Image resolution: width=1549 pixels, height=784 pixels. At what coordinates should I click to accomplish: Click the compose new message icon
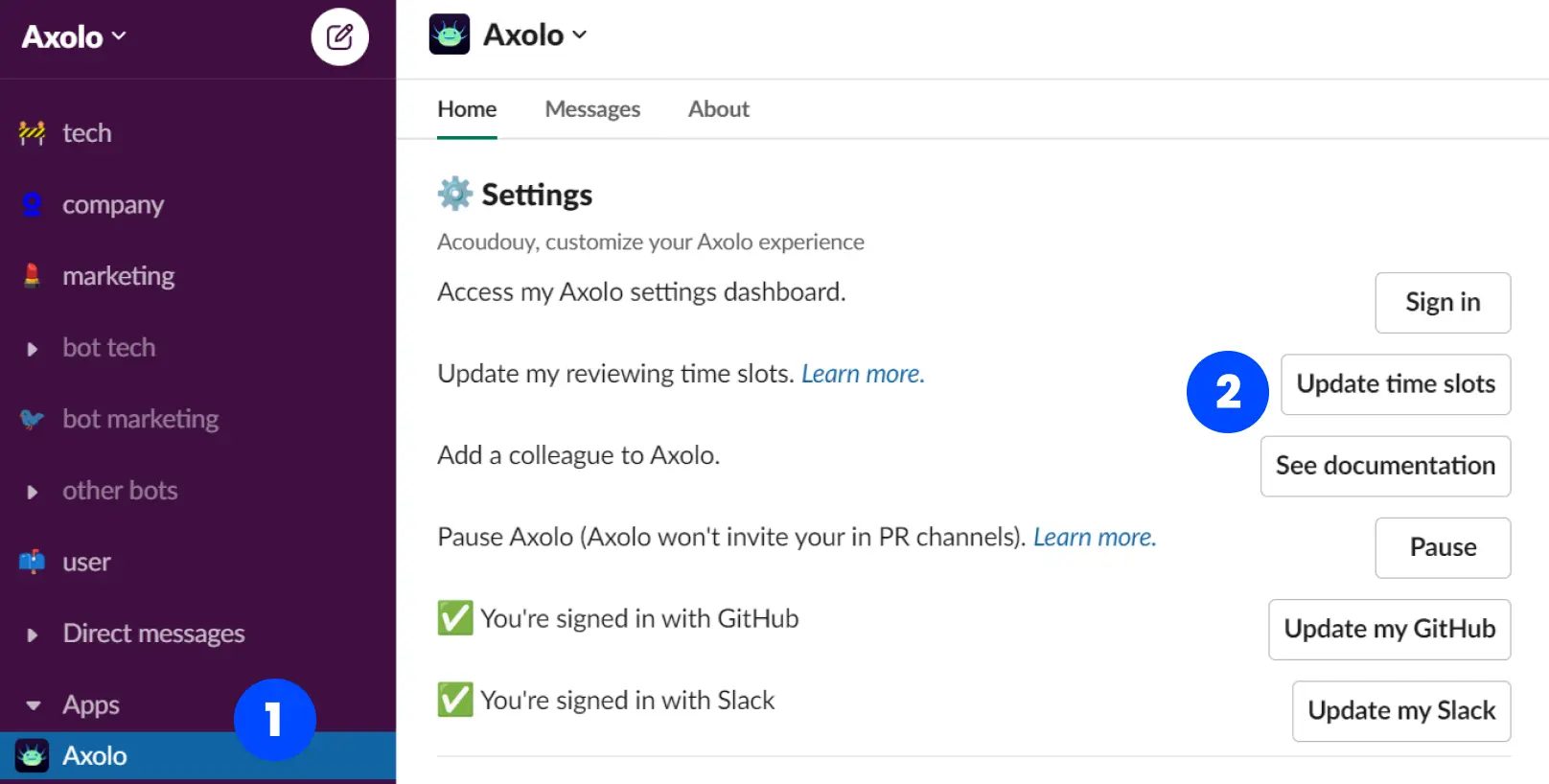click(339, 37)
